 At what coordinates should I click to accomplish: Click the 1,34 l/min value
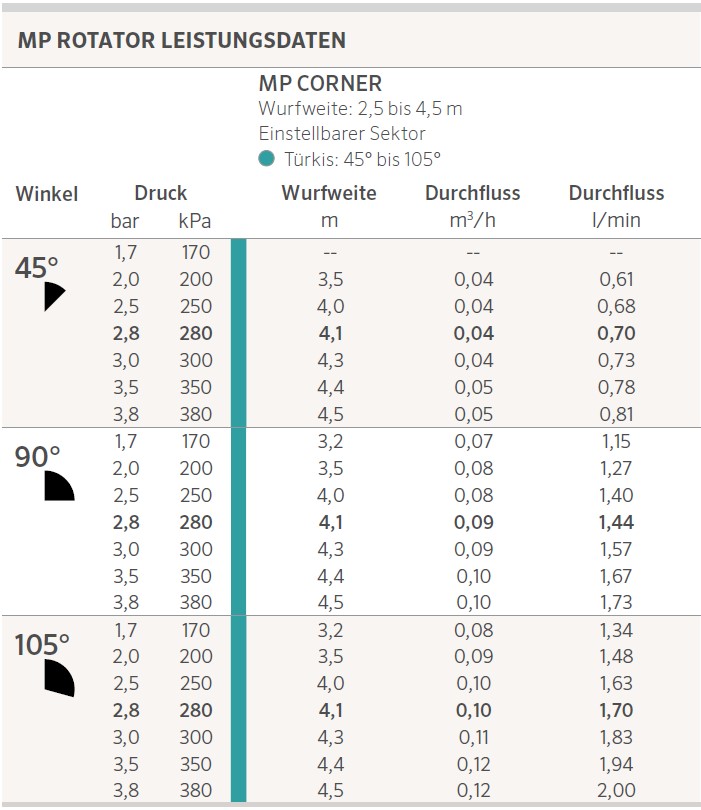click(x=616, y=630)
